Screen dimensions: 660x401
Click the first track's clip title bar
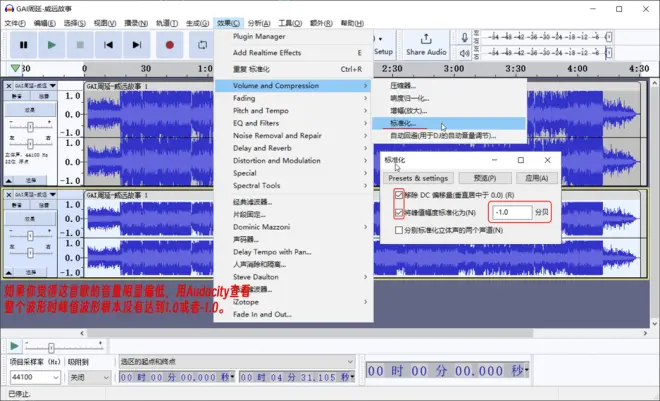(x=362, y=86)
